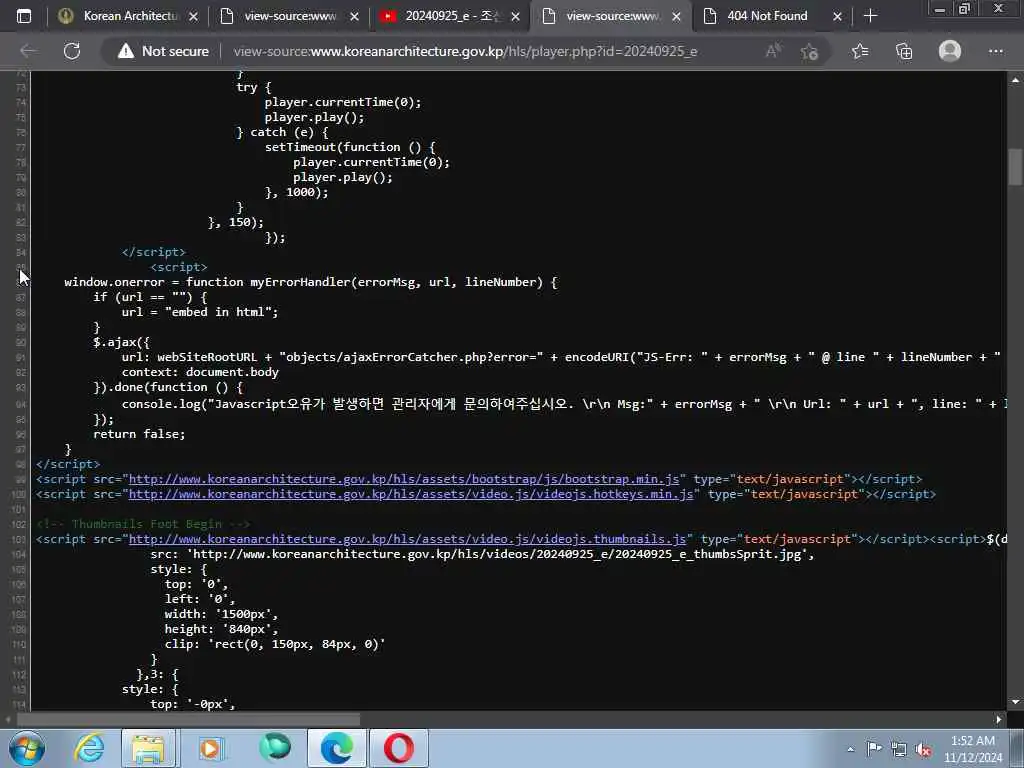This screenshot has width=1024, height=768.
Task: Close the 404 Not Found tab
Action: 837,17
